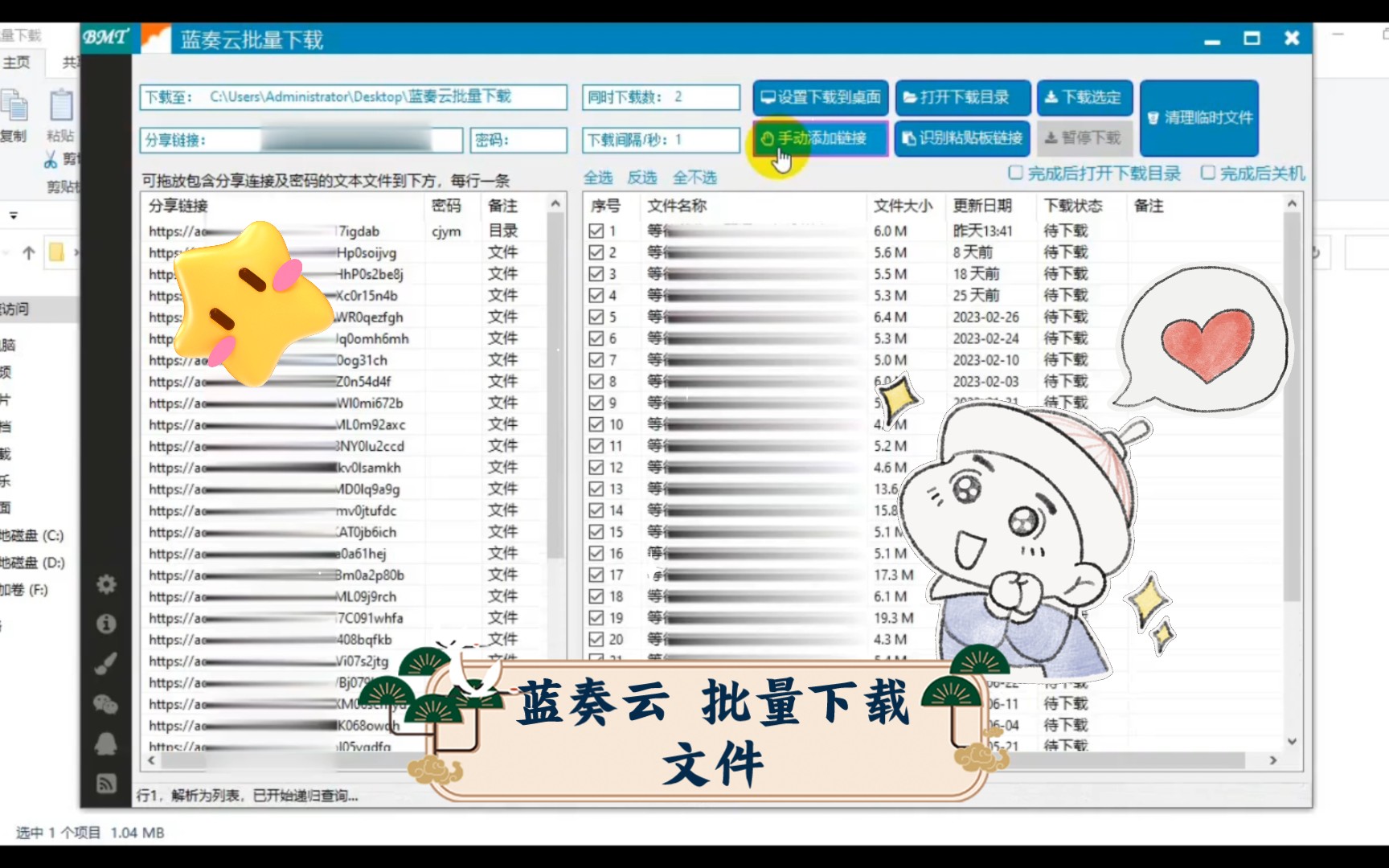Uncheck file row 2 checkbox

pyautogui.click(x=596, y=252)
